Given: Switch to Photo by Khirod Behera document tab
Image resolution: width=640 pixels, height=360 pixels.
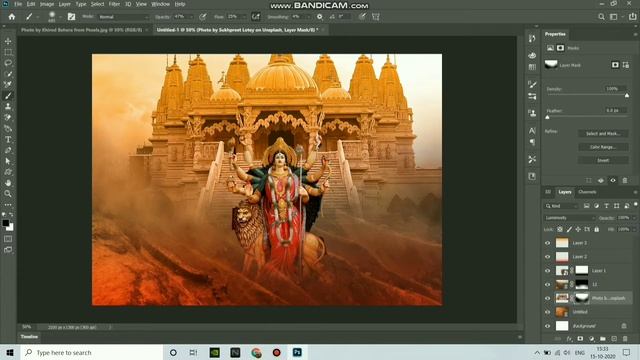Looking at the screenshot, I should pos(82,30).
